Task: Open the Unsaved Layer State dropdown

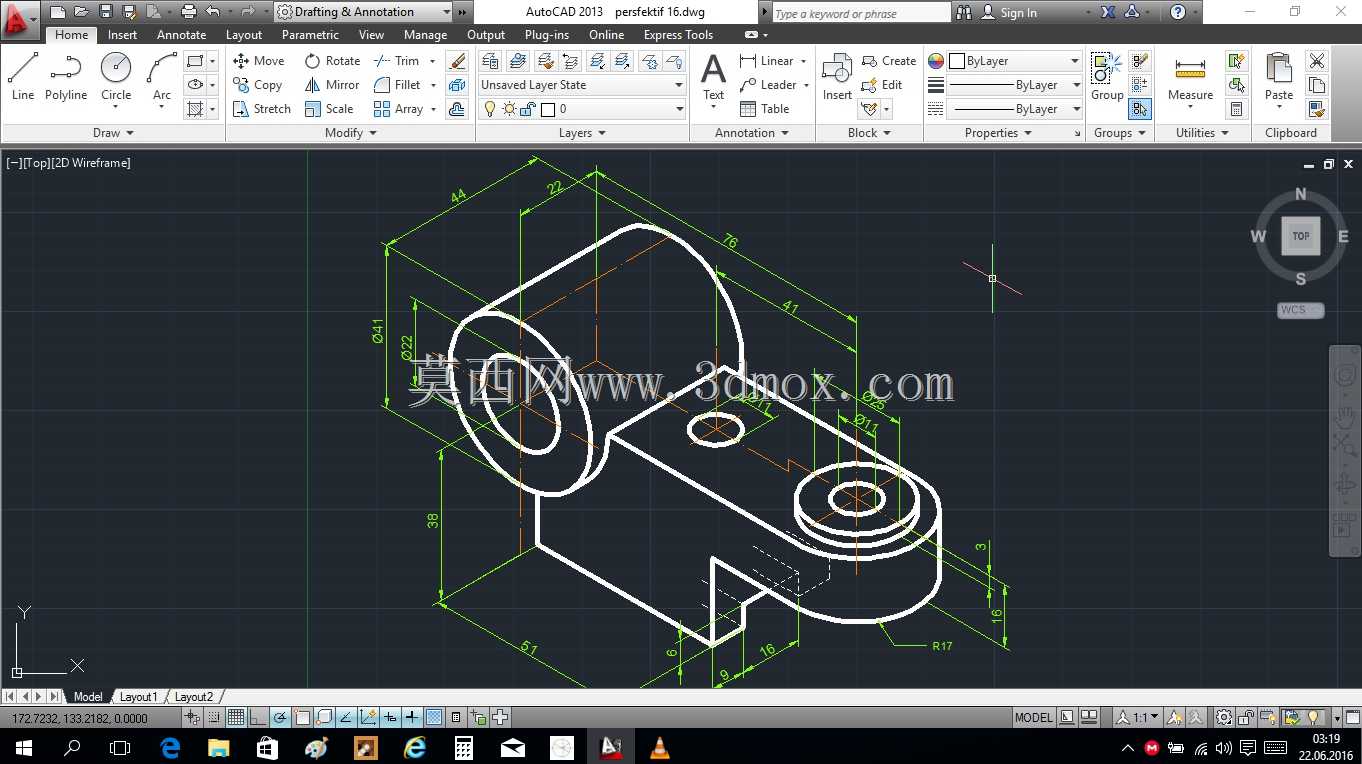Action: coord(582,85)
